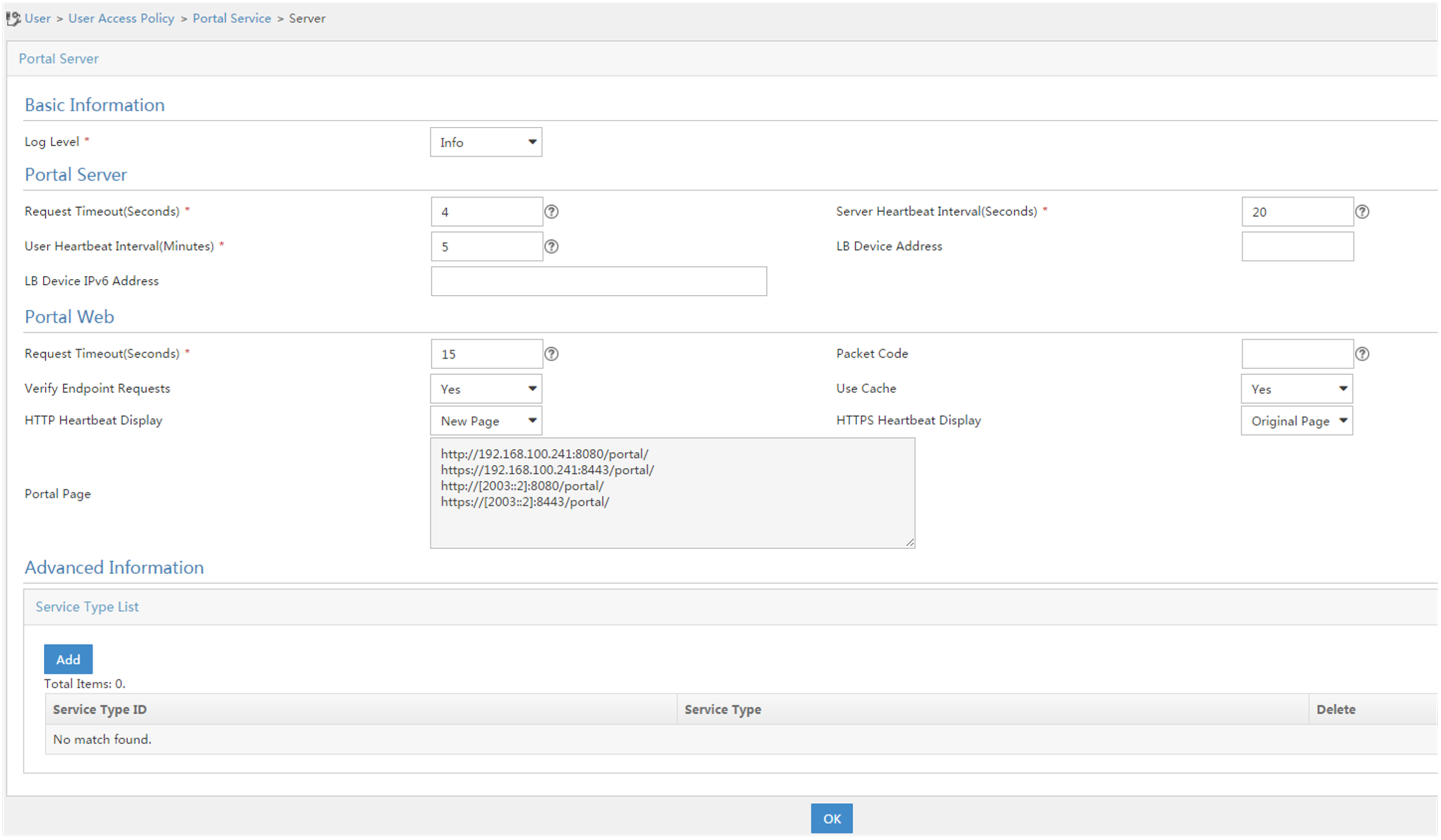1441x840 pixels.
Task: Open help icon for Packet Code
Action: point(1362,354)
